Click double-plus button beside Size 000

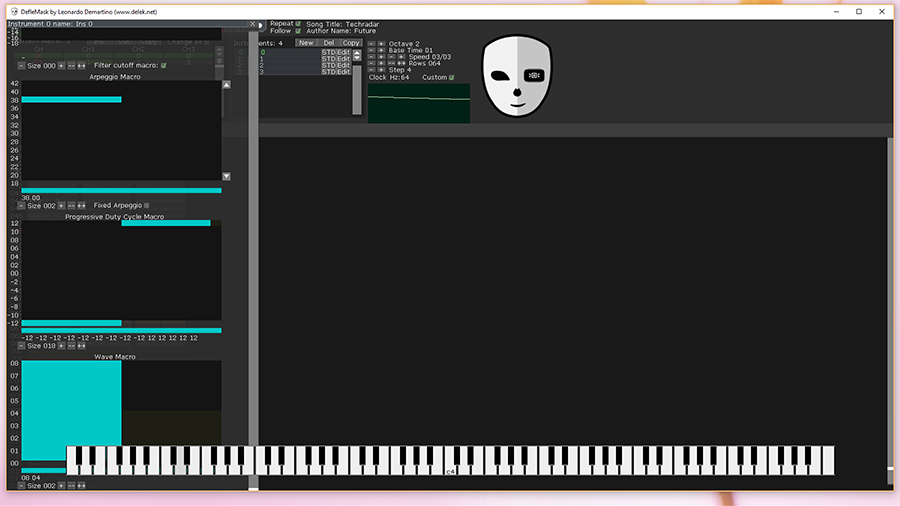(x=82, y=66)
